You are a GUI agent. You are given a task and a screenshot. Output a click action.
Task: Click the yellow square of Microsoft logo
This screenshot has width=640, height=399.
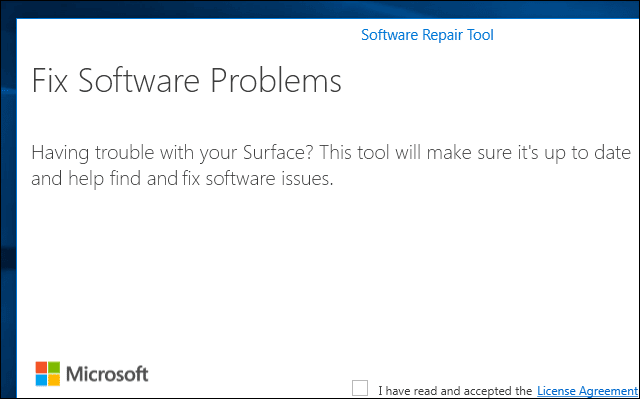54,380
